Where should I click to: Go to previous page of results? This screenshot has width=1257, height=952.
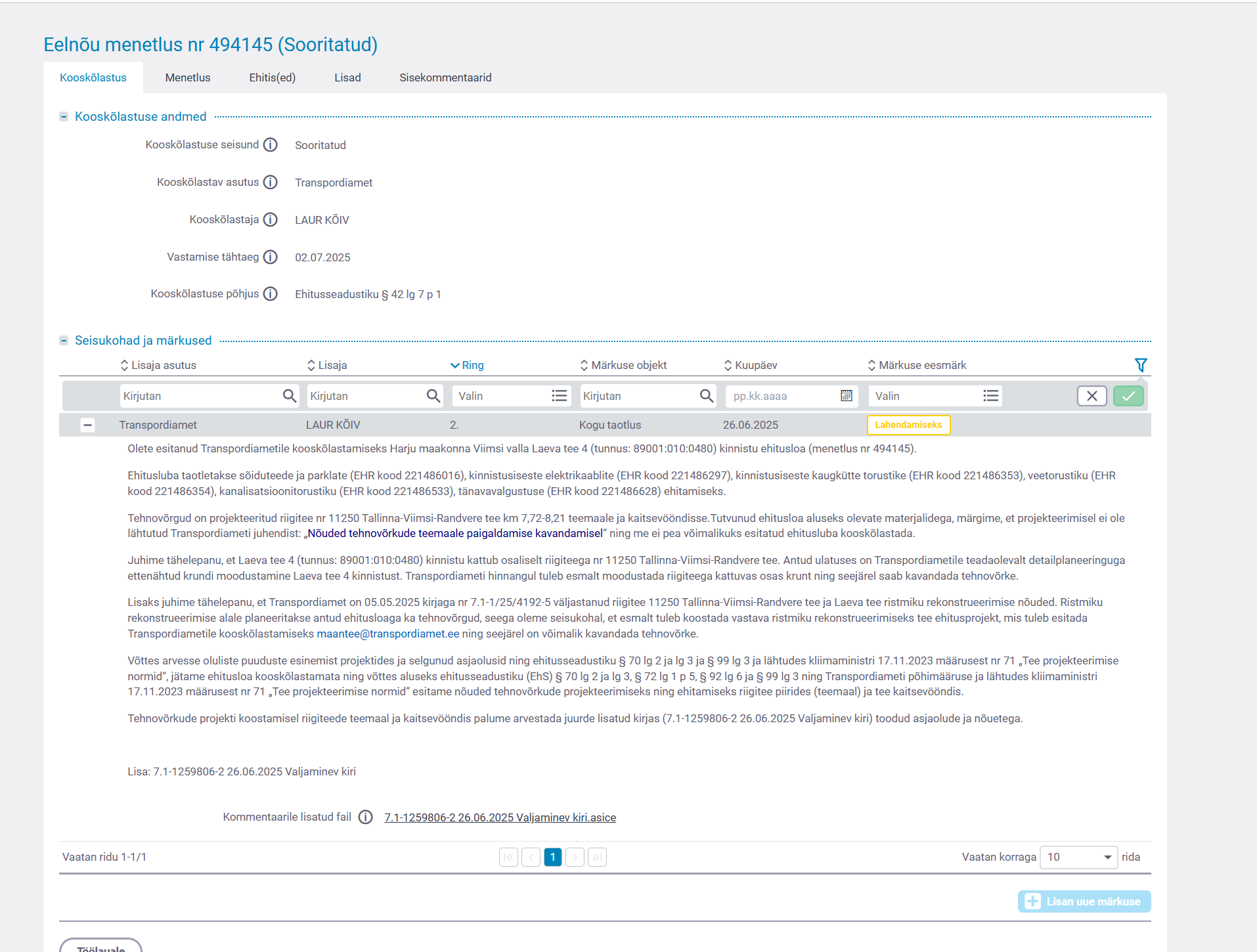pyautogui.click(x=531, y=857)
